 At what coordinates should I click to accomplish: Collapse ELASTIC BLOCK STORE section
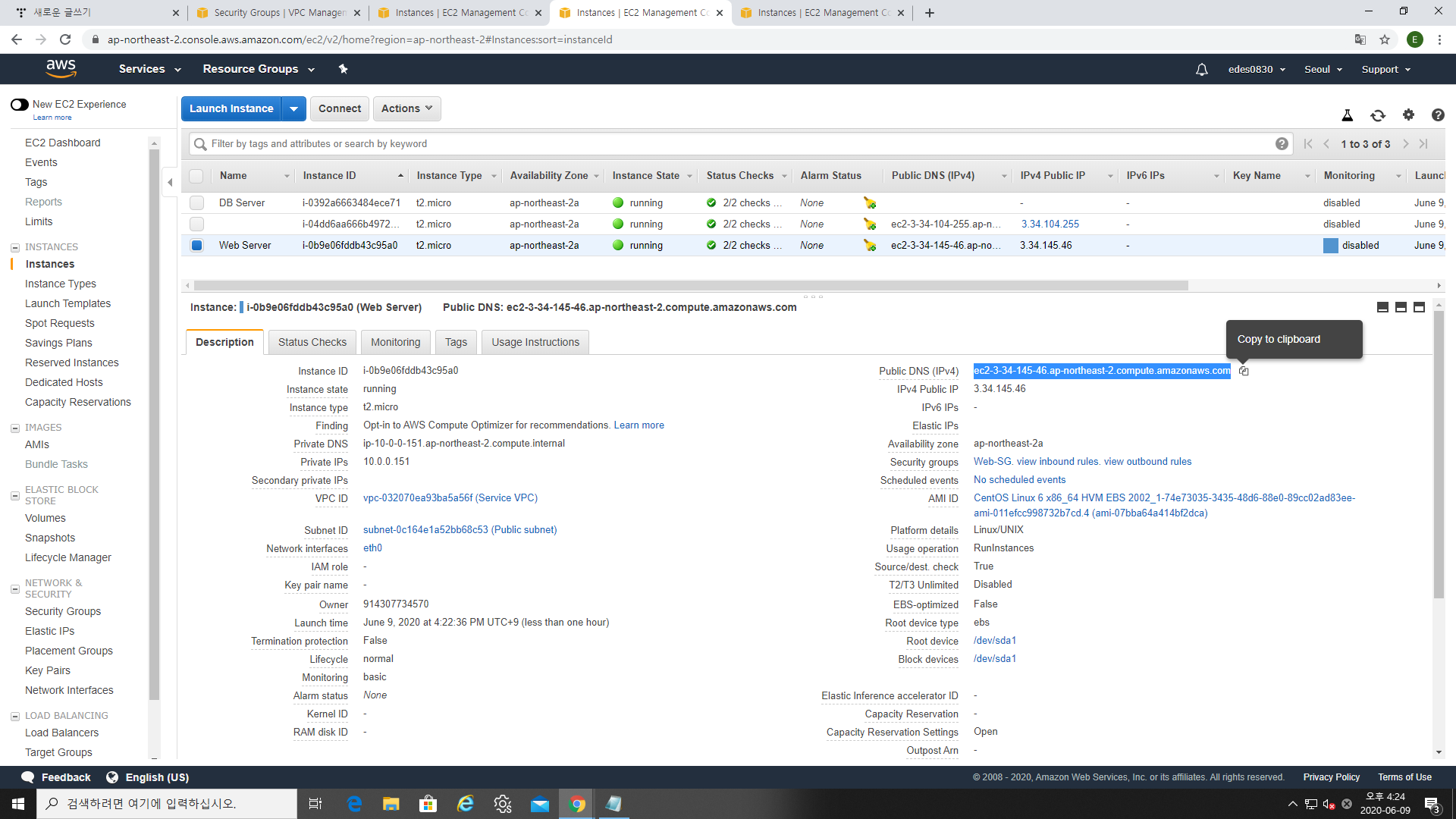click(15, 496)
